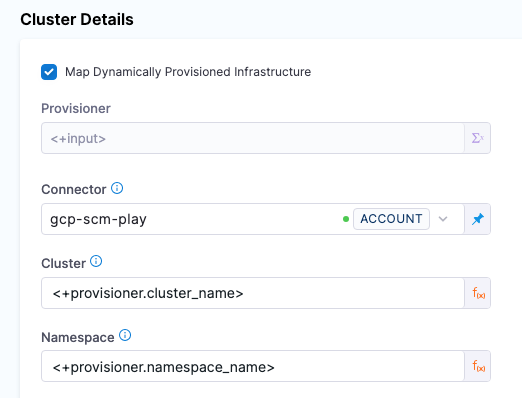The height and width of the screenshot is (398, 522).
Task: Click the Namespace expression input field
Action: (253, 366)
